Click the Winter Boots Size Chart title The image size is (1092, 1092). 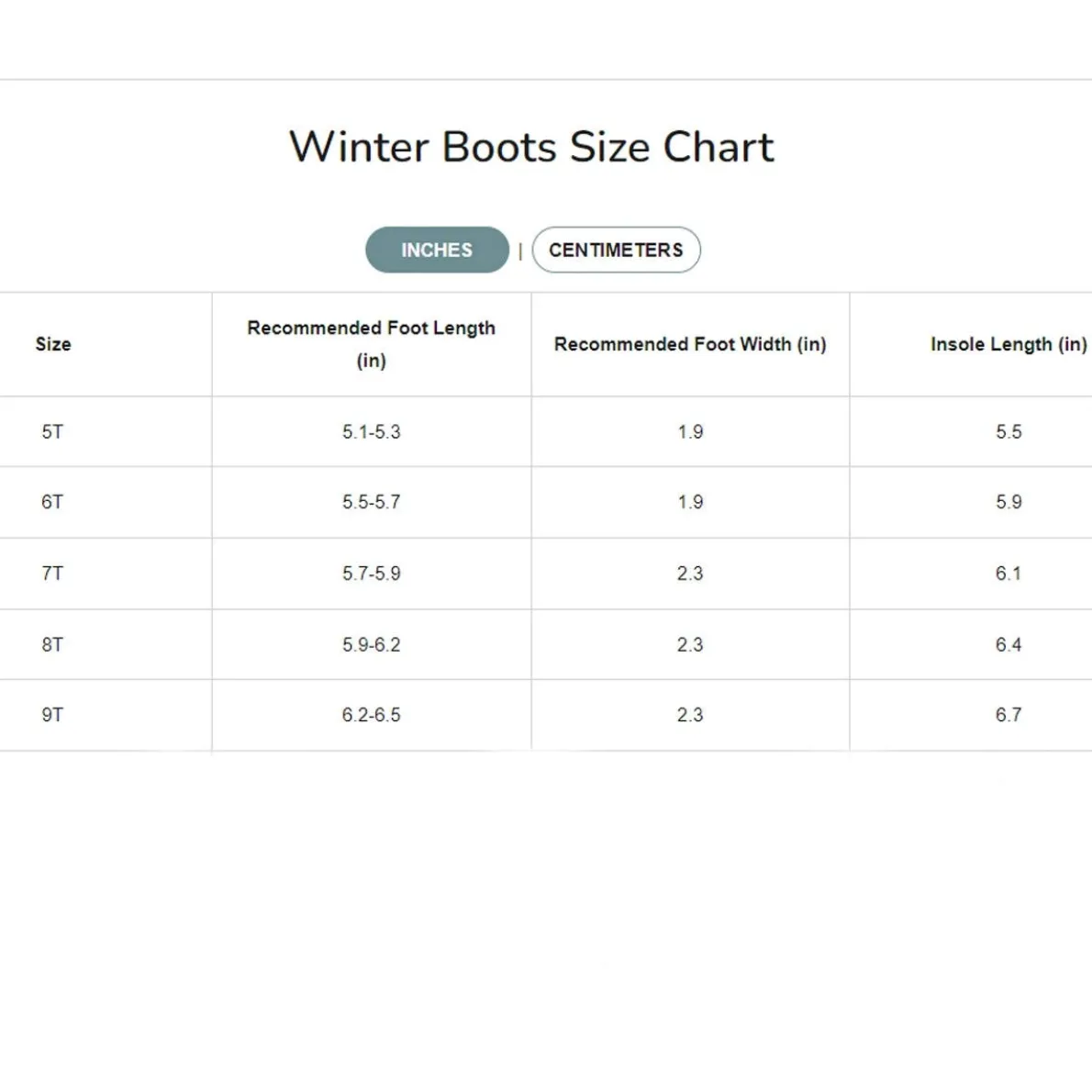[x=530, y=146]
